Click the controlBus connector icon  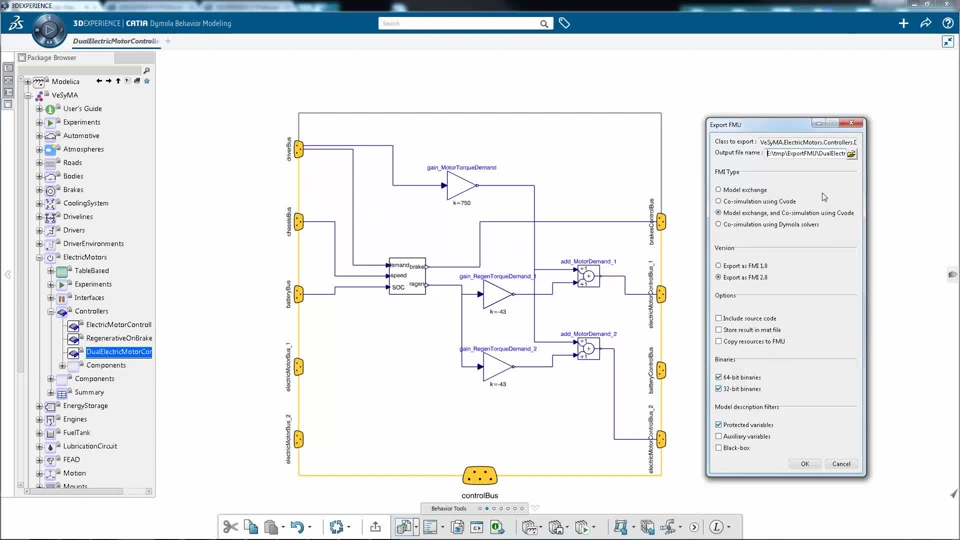(479, 476)
